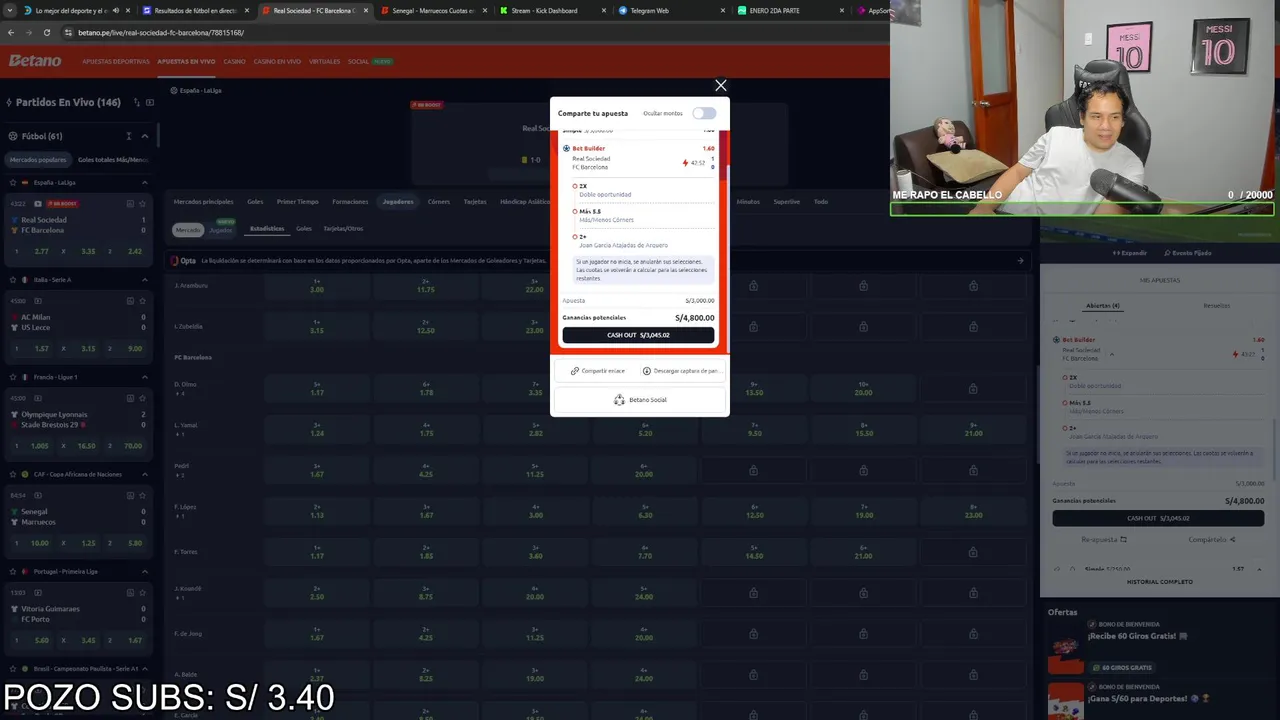Image resolution: width=1280 pixels, height=720 pixels.
Task: Collapse the Portugal - Primeira Liga group
Action: 144,571
